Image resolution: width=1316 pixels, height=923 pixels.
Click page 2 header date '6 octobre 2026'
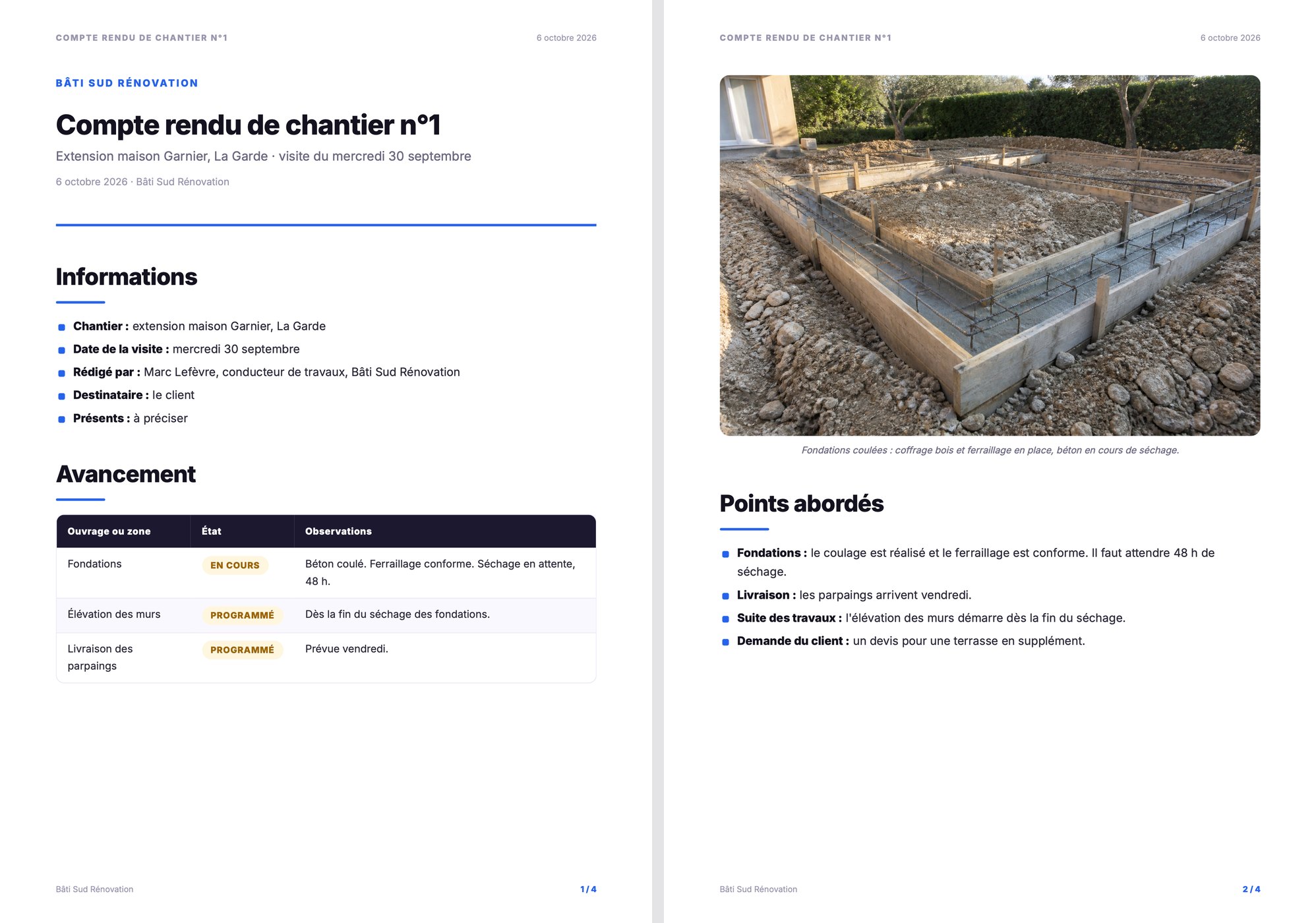(x=1230, y=38)
